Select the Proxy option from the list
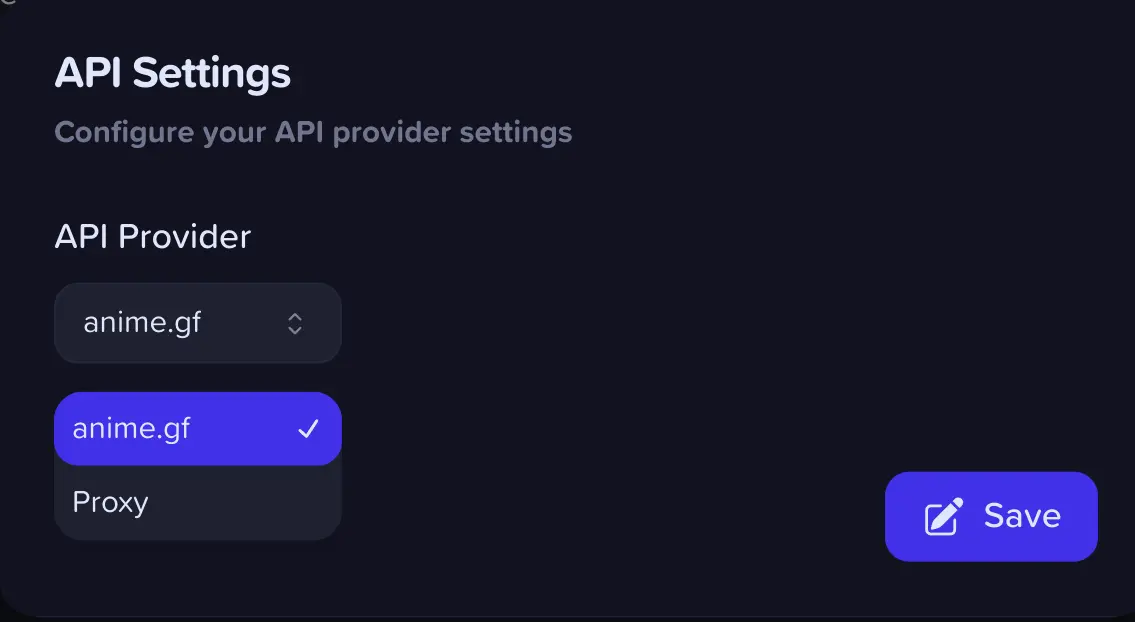The image size is (1135, 622). pos(198,503)
